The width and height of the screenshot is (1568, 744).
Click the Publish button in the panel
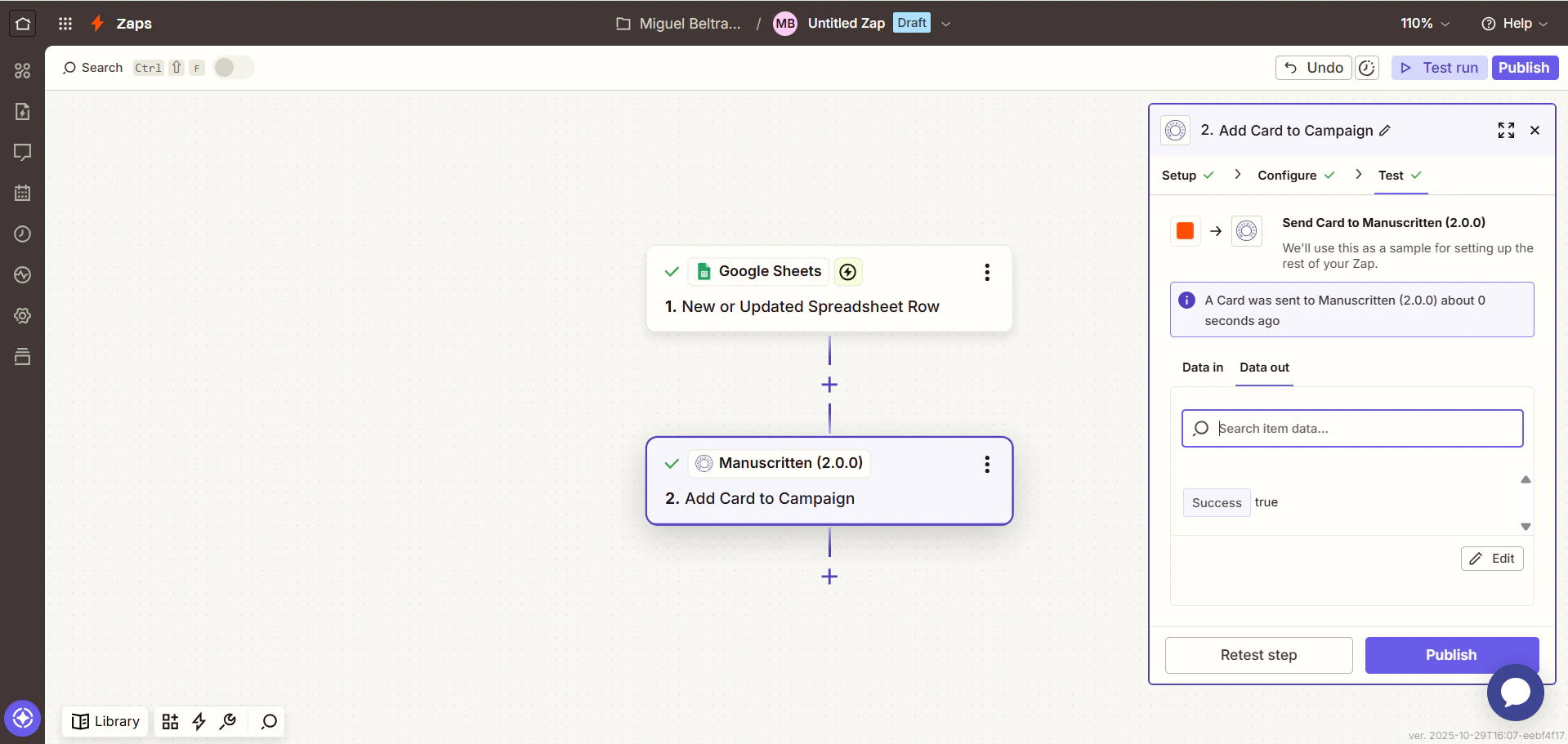point(1451,654)
